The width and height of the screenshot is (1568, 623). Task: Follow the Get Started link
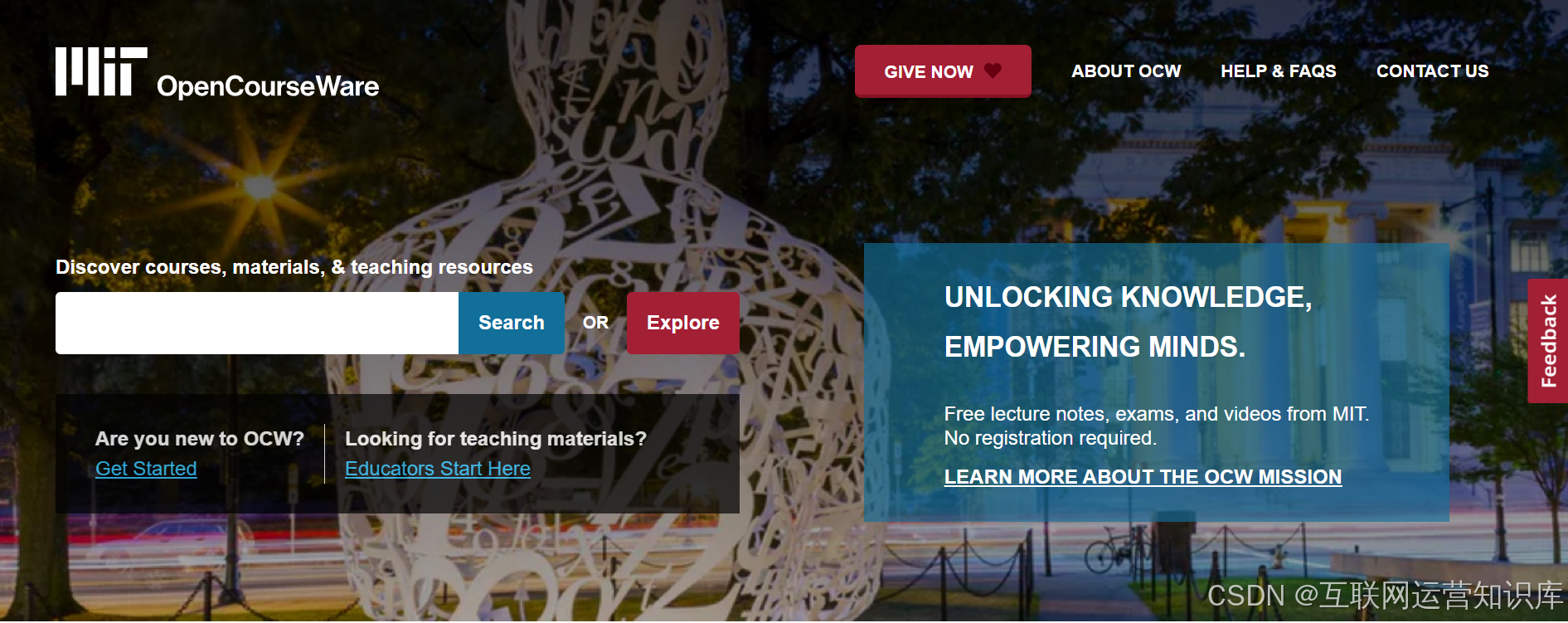coord(146,469)
